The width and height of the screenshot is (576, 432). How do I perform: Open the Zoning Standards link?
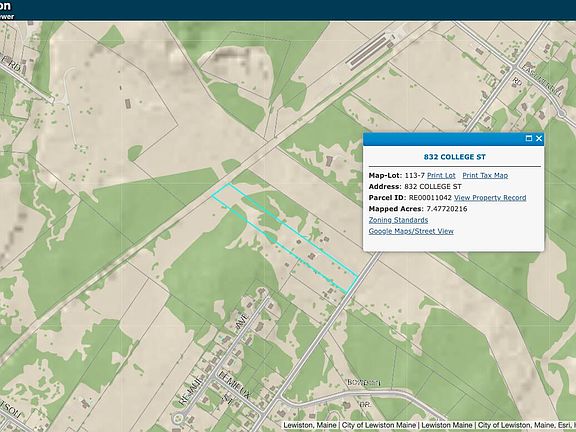(398, 220)
